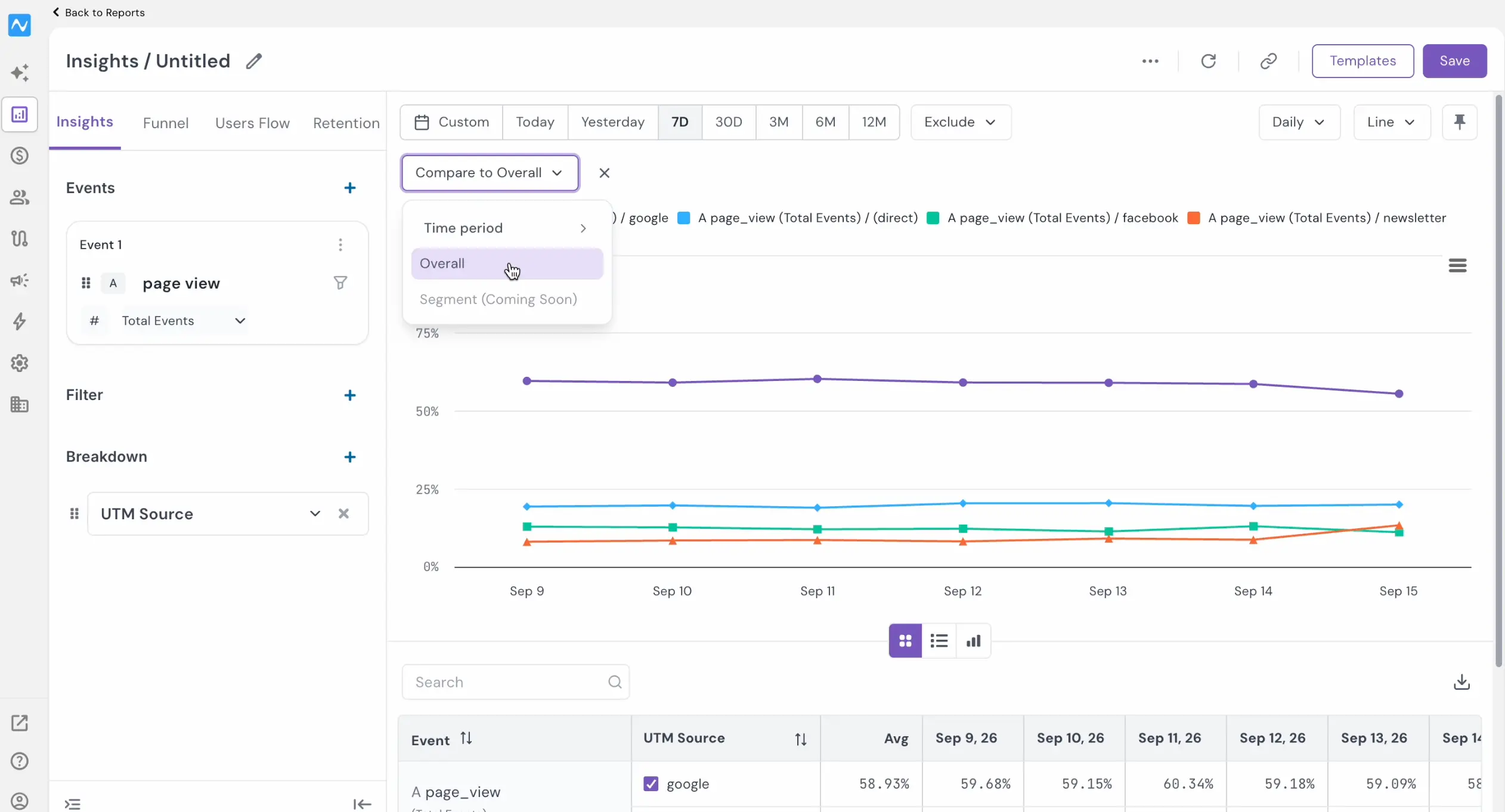
Task: Add a filter with the plus icon
Action: click(x=350, y=395)
